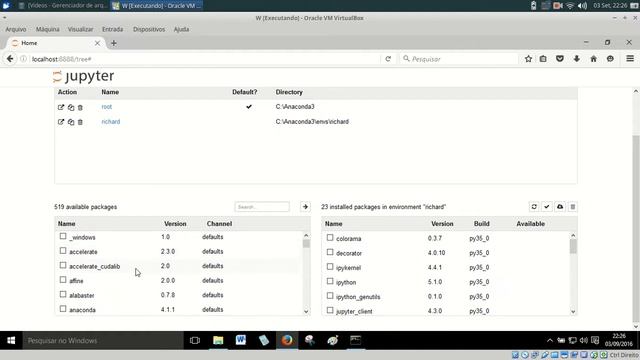
Task: Install selected packages with arrow button
Action: [x=305, y=207]
